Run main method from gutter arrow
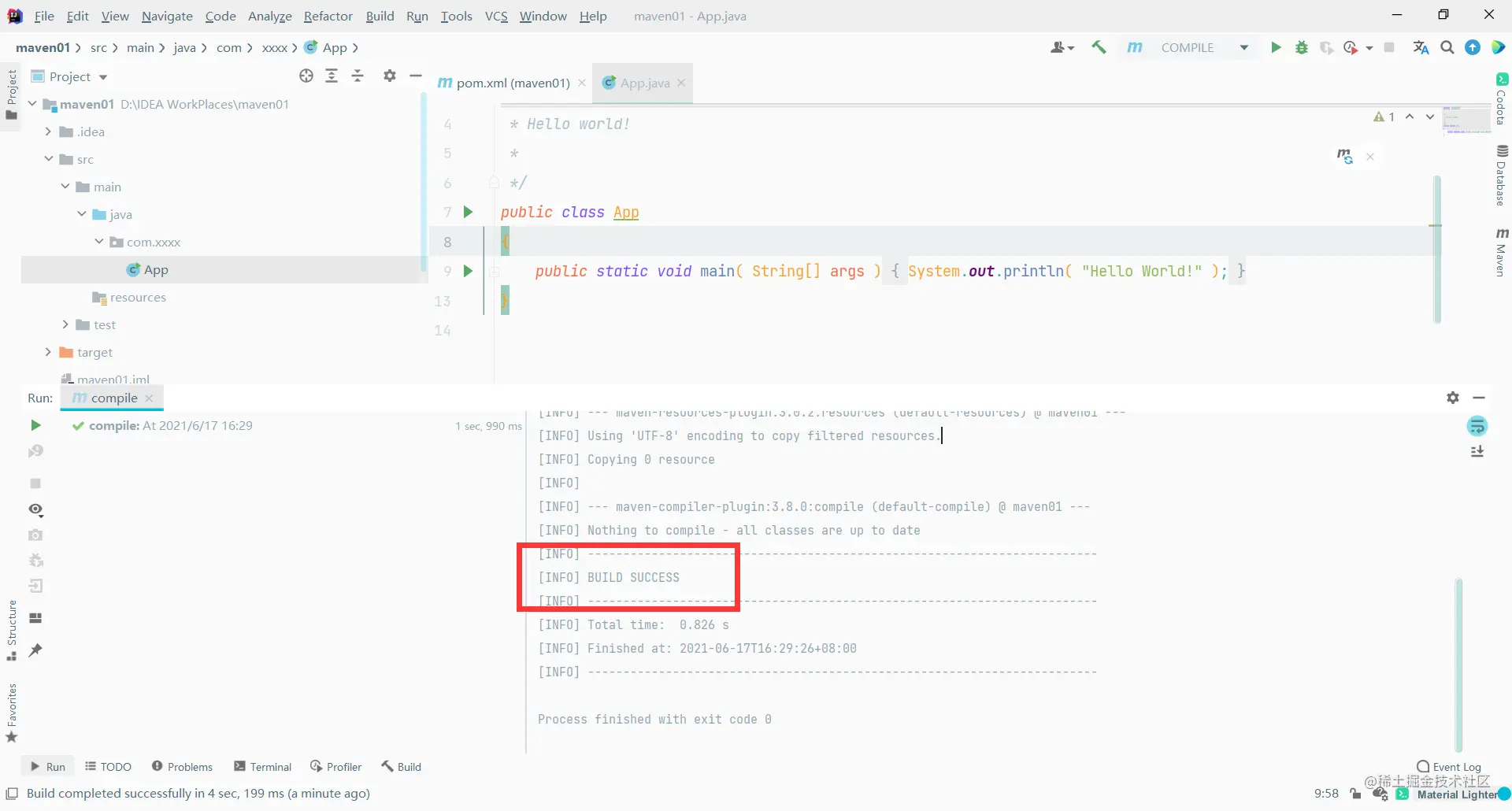This screenshot has width=1512, height=811. (x=468, y=271)
